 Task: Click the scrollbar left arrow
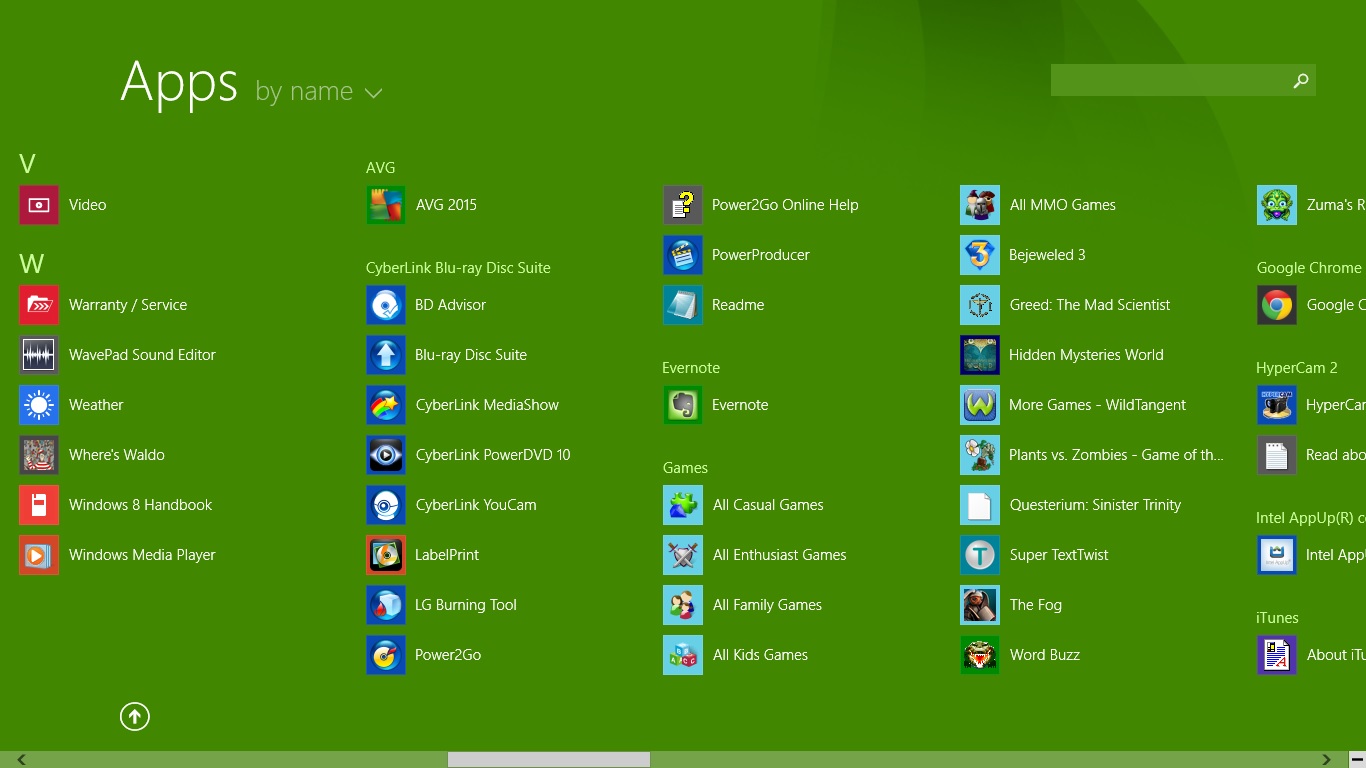point(21,760)
